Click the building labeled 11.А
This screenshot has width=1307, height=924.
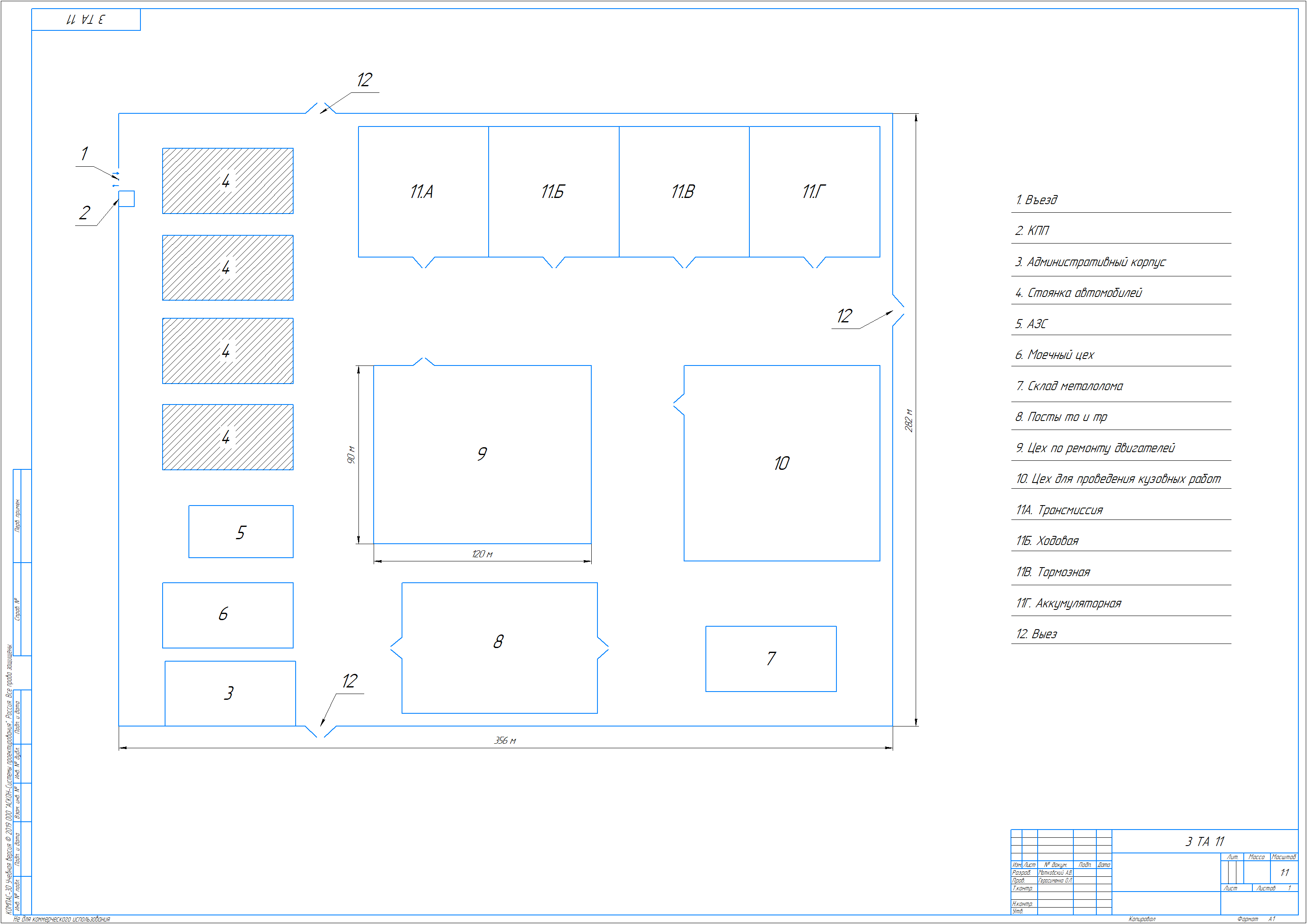(423, 192)
